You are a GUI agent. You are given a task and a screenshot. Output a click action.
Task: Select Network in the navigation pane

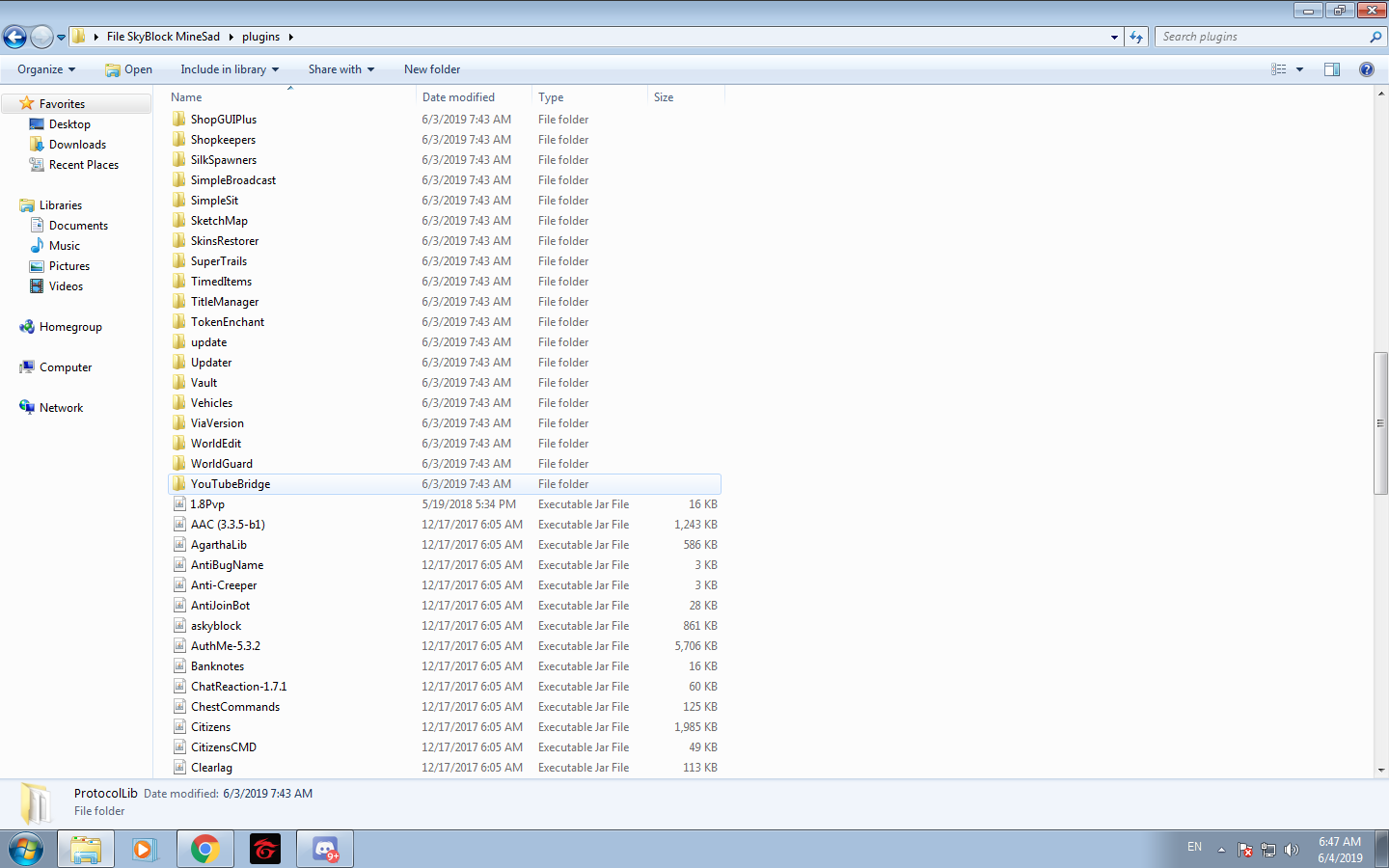[x=61, y=408]
